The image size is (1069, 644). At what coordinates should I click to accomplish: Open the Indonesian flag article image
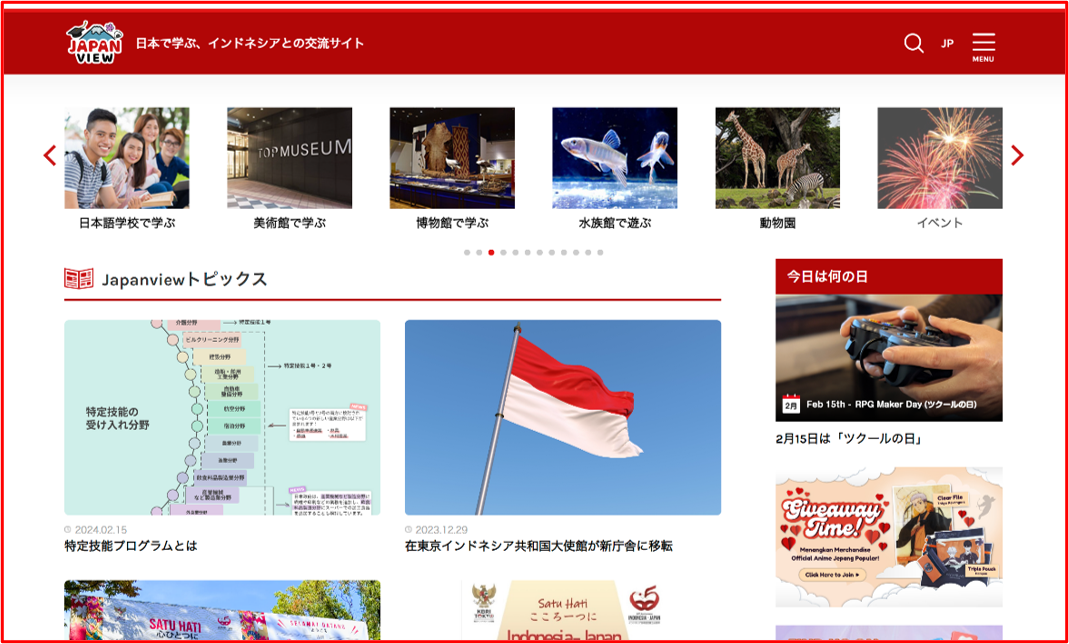[x=563, y=417]
